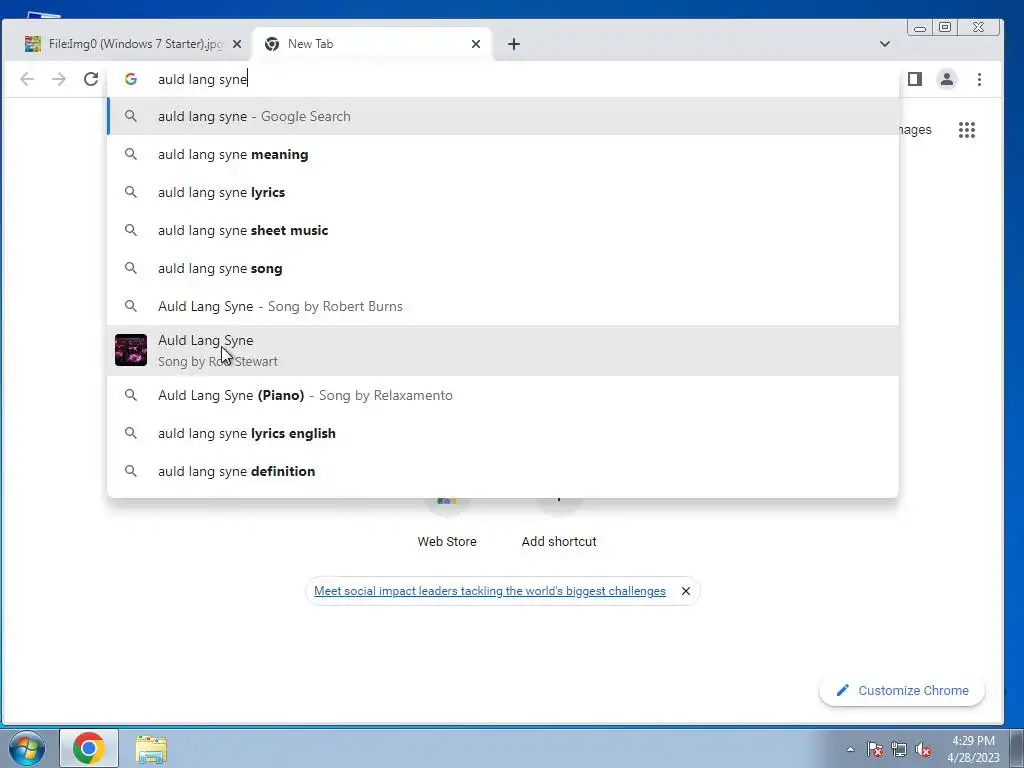1024x768 pixels.
Task: Open 'Meet social impact leaders' link
Action: coord(490,591)
